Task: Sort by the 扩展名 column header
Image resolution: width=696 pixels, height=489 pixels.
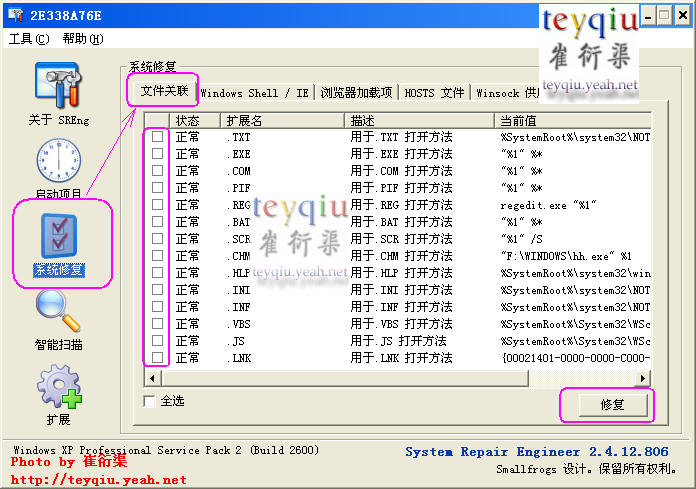Action: [x=282, y=120]
